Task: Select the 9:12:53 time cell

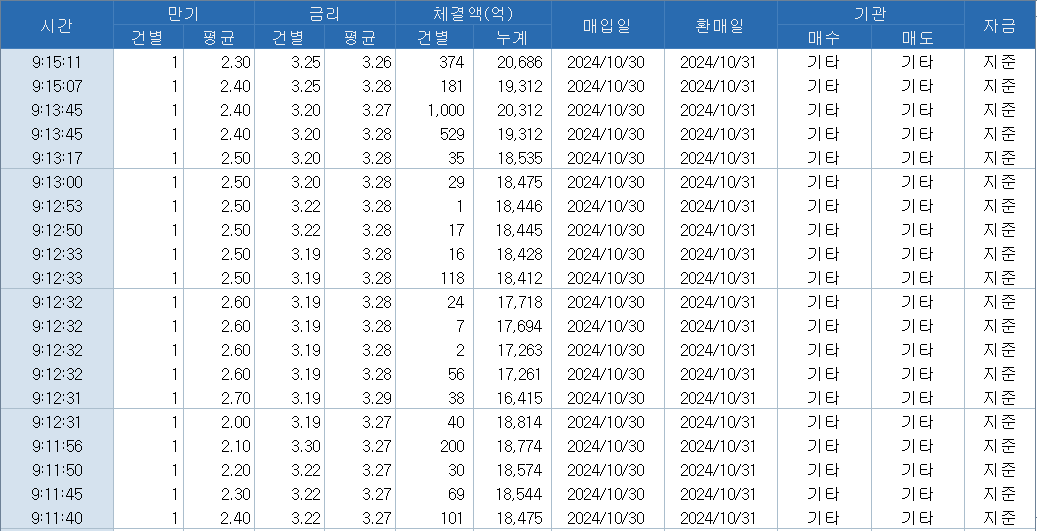Action: [56, 206]
